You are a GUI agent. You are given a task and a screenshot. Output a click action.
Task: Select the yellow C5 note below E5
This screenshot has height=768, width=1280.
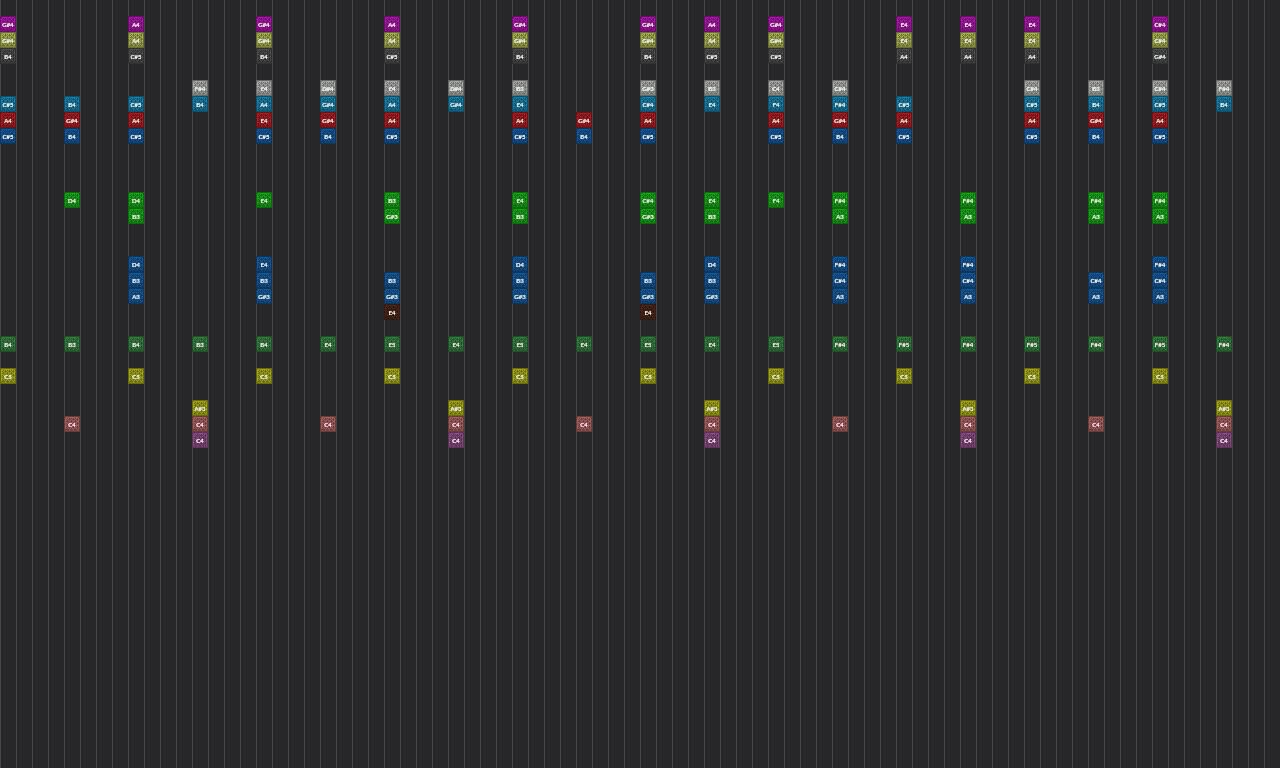[519, 376]
